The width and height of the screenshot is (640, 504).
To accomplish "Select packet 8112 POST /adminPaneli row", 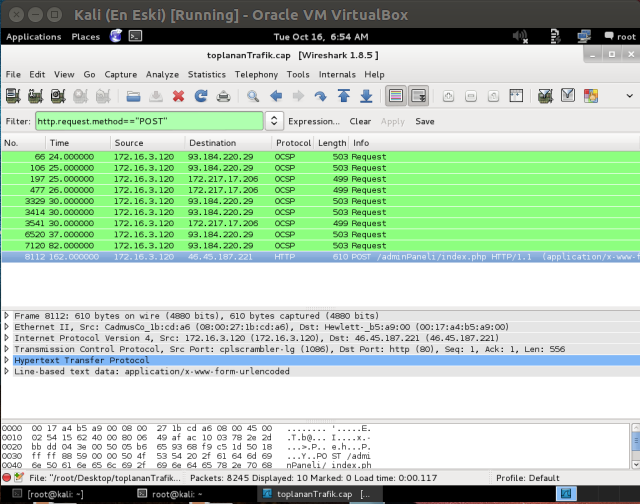I will point(320,257).
